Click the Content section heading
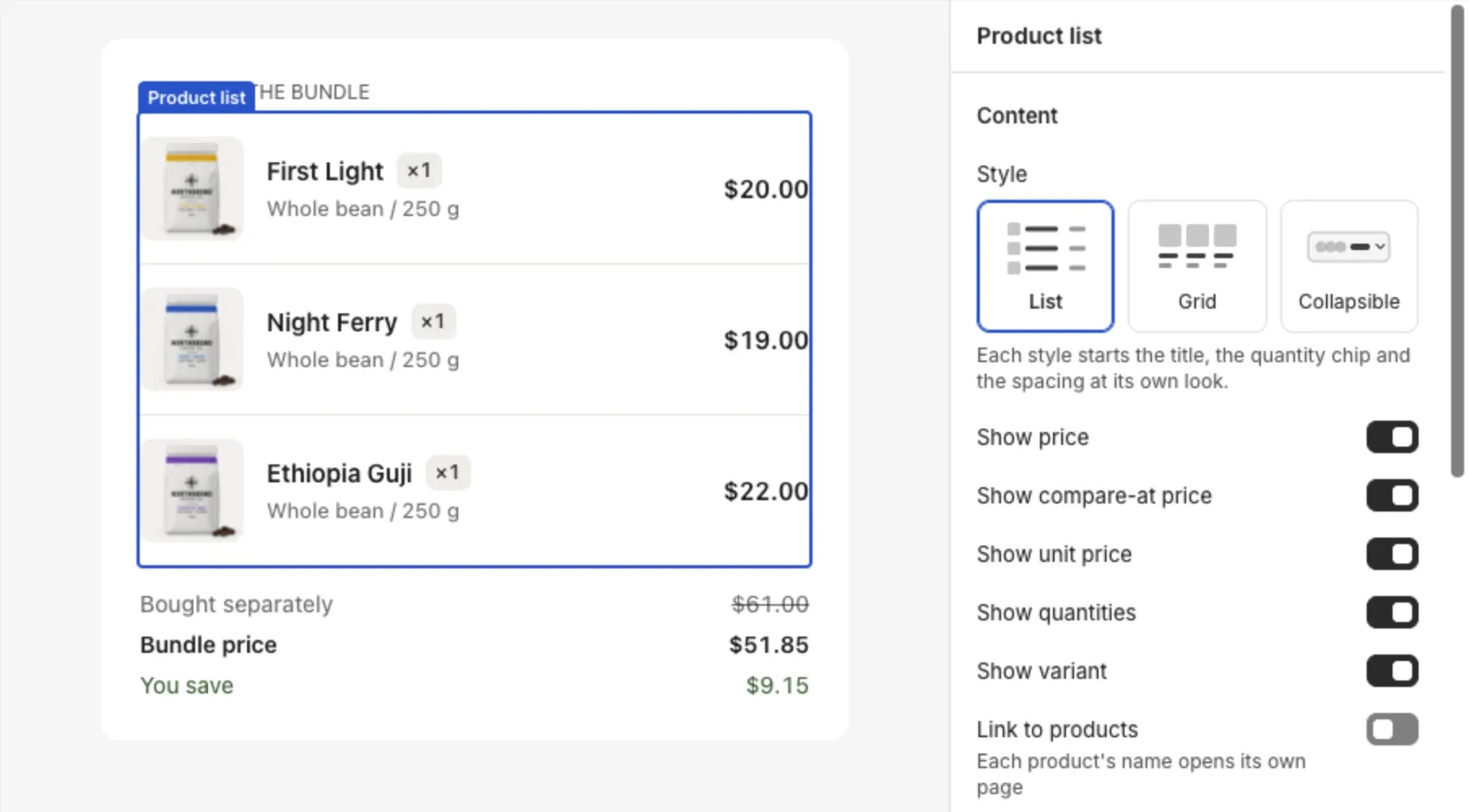This screenshot has height=812, width=1469. pos(1016,115)
